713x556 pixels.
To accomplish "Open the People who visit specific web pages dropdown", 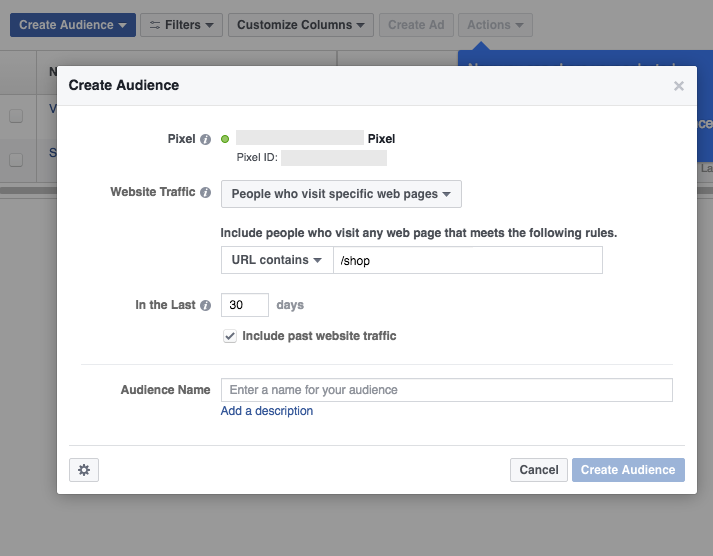I will (x=341, y=194).
